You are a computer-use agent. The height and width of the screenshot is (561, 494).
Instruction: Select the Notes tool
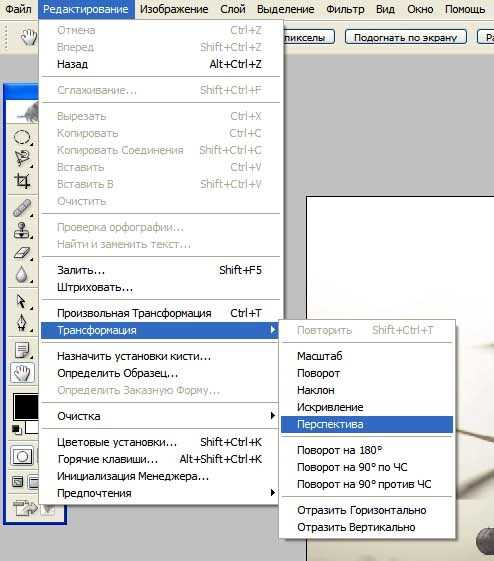22,350
